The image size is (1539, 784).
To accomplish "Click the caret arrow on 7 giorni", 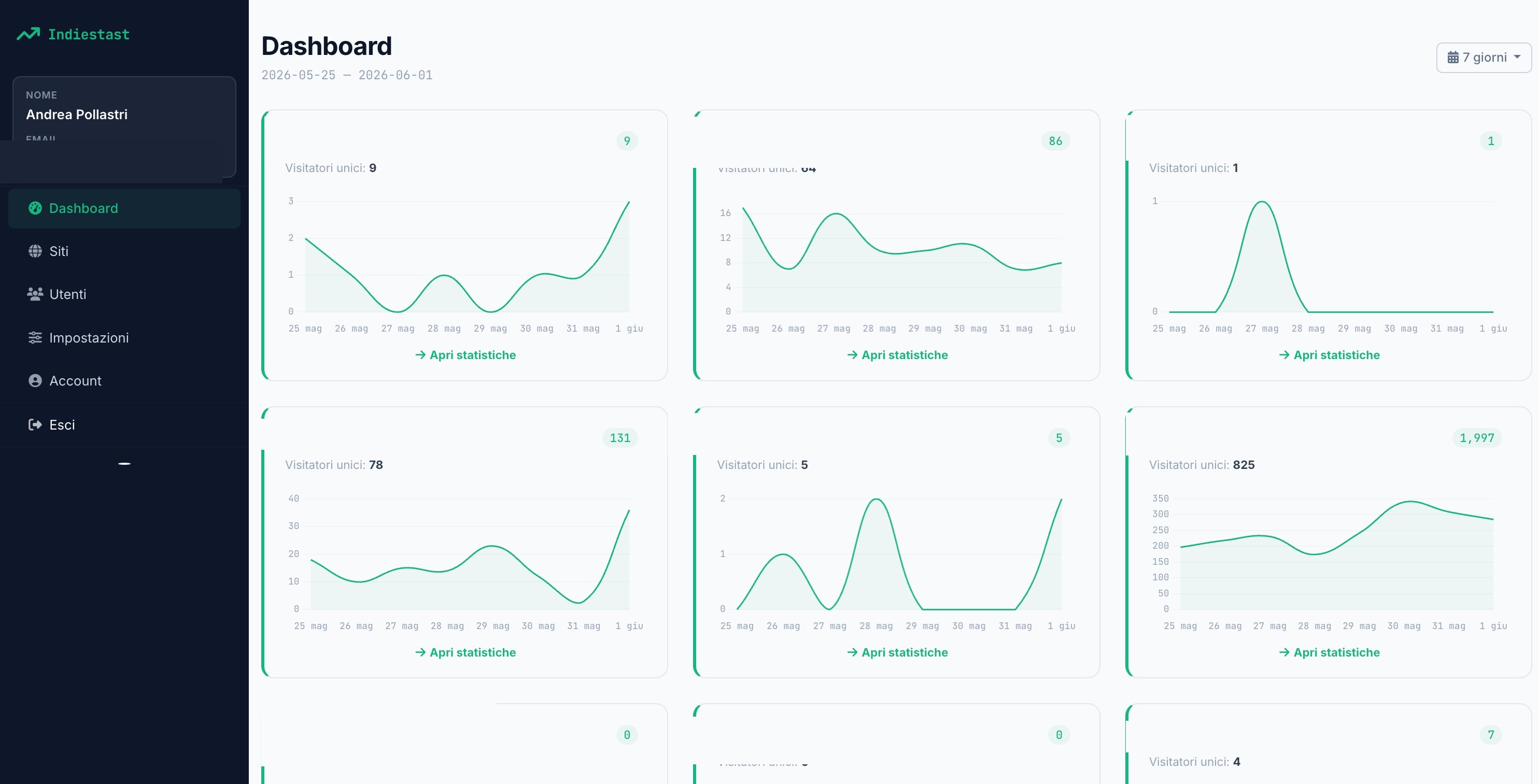I will point(1518,56).
